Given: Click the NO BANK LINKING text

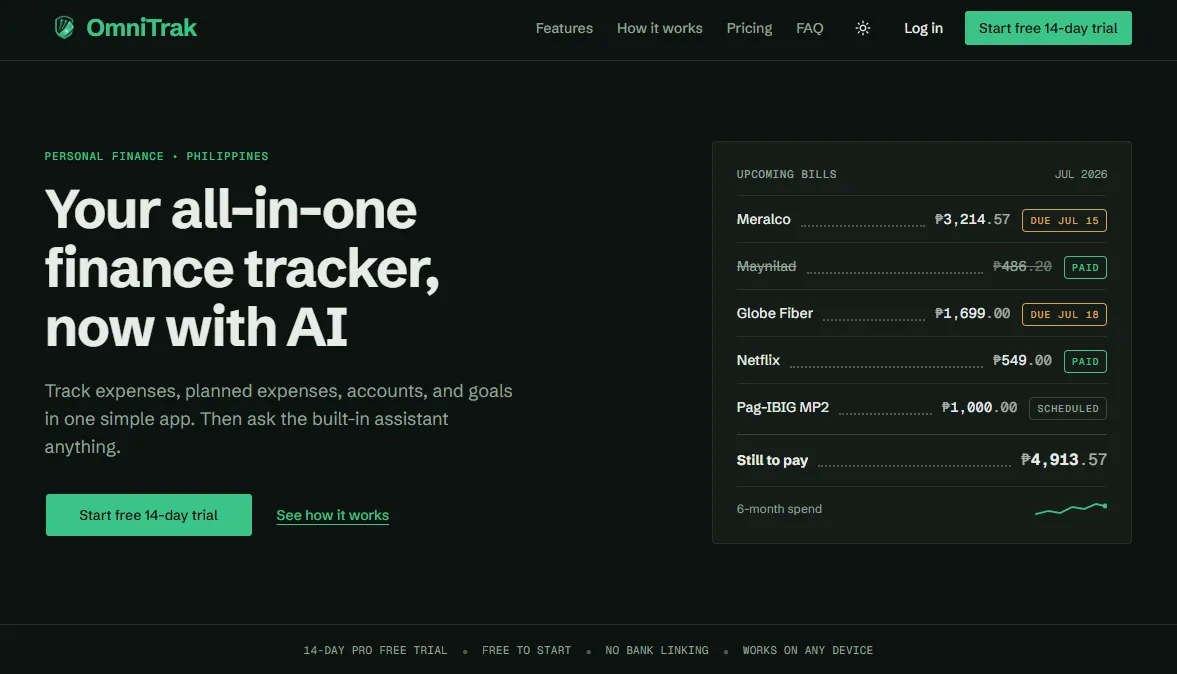Looking at the screenshot, I should [x=657, y=650].
